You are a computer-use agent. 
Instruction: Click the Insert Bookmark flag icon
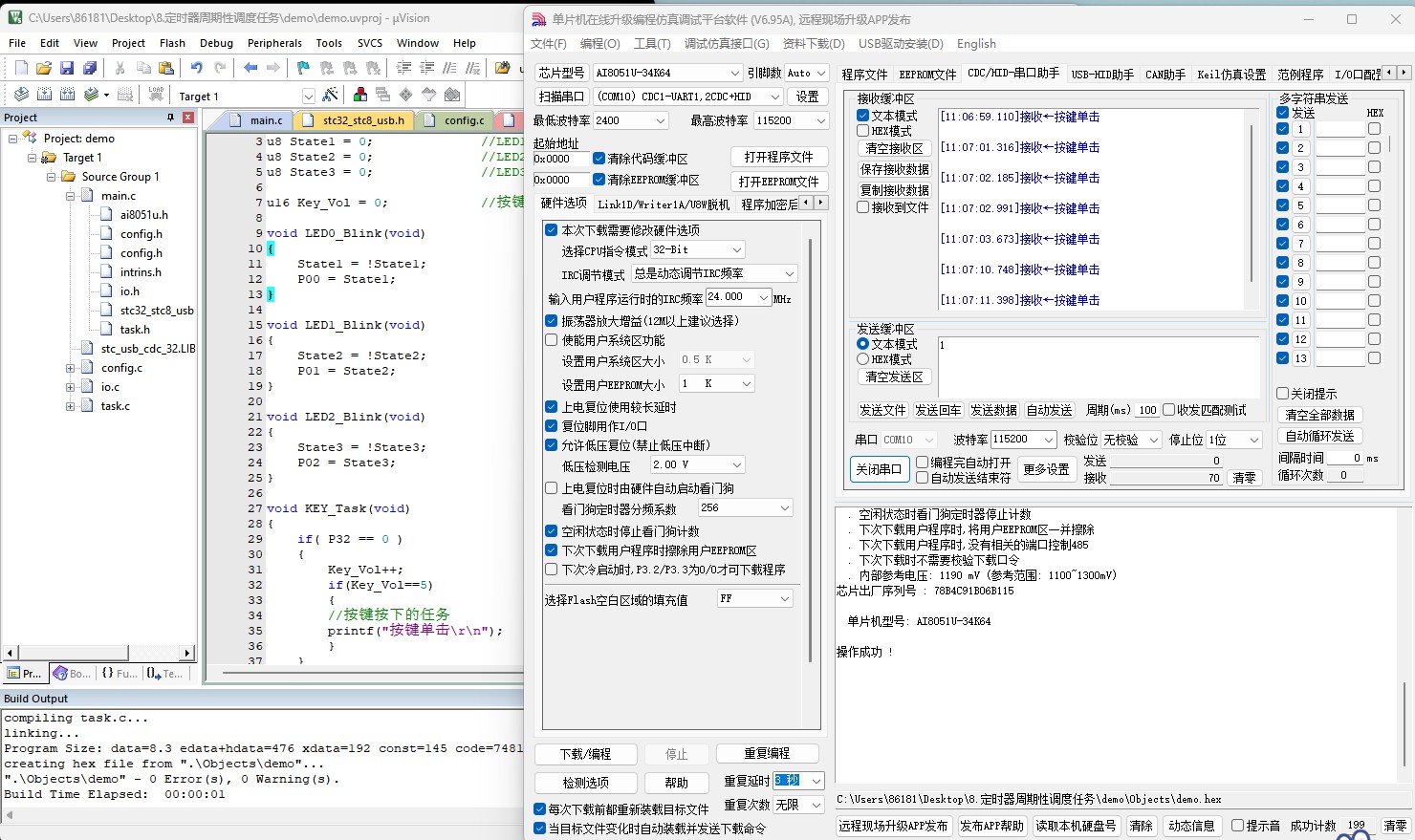[303, 68]
